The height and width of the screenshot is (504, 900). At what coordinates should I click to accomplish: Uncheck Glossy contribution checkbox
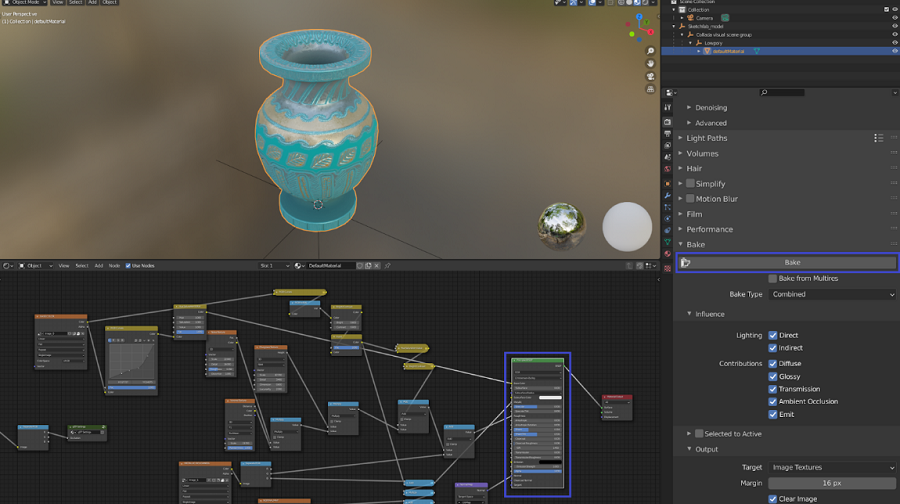click(x=773, y=377)
